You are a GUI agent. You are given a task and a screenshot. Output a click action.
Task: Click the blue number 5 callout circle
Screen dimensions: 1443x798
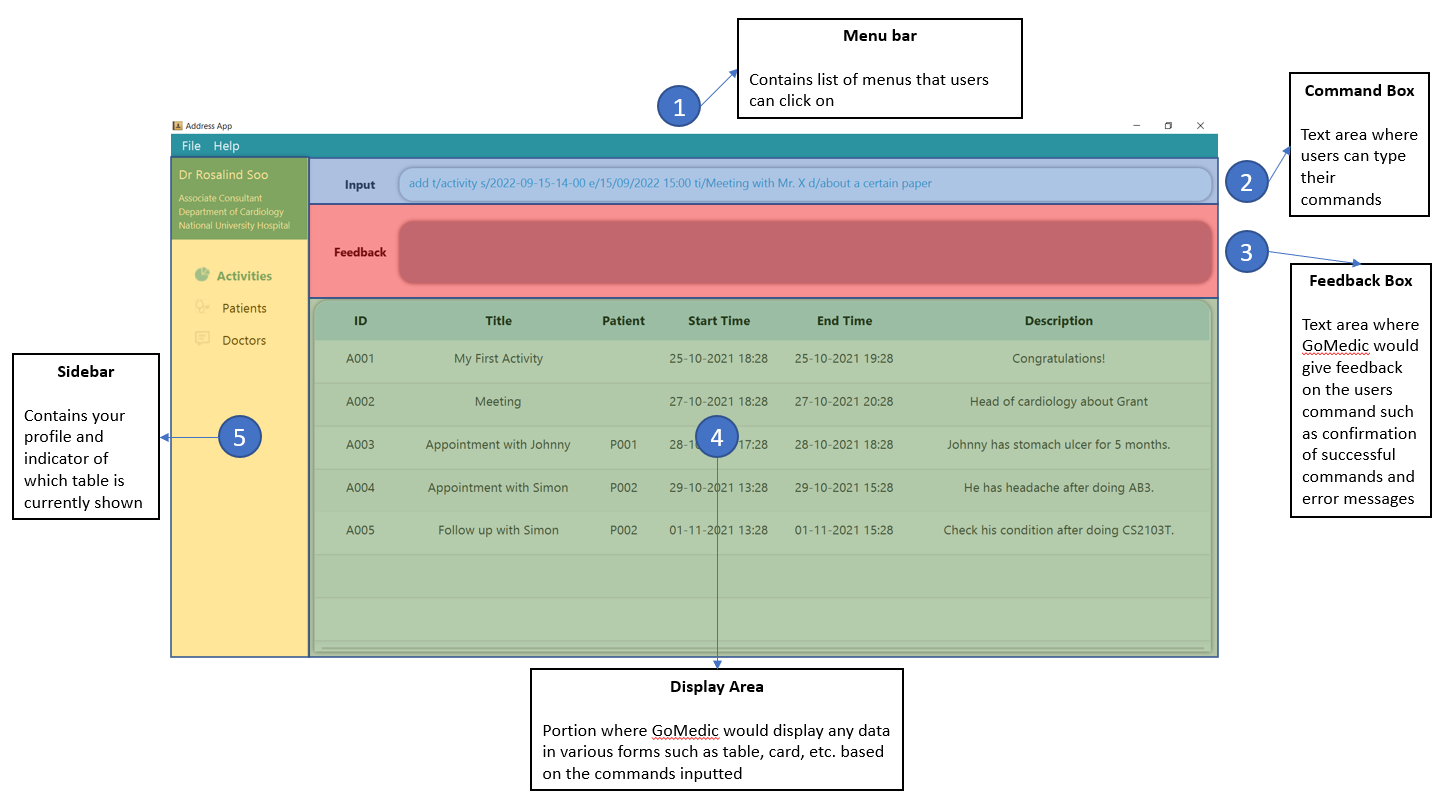tap(239, 437)
